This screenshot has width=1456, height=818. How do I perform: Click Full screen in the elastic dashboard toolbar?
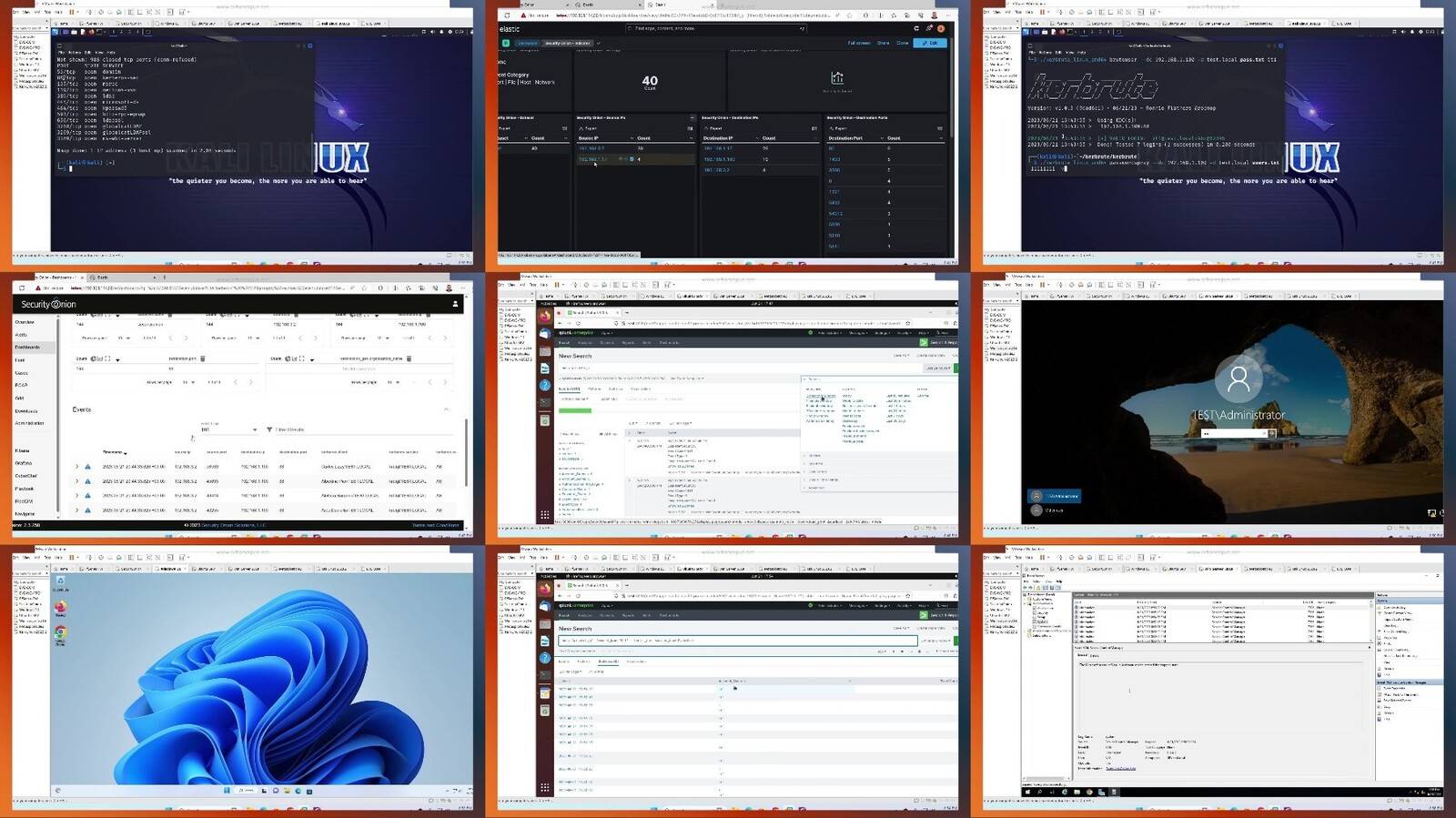[859, 43]
